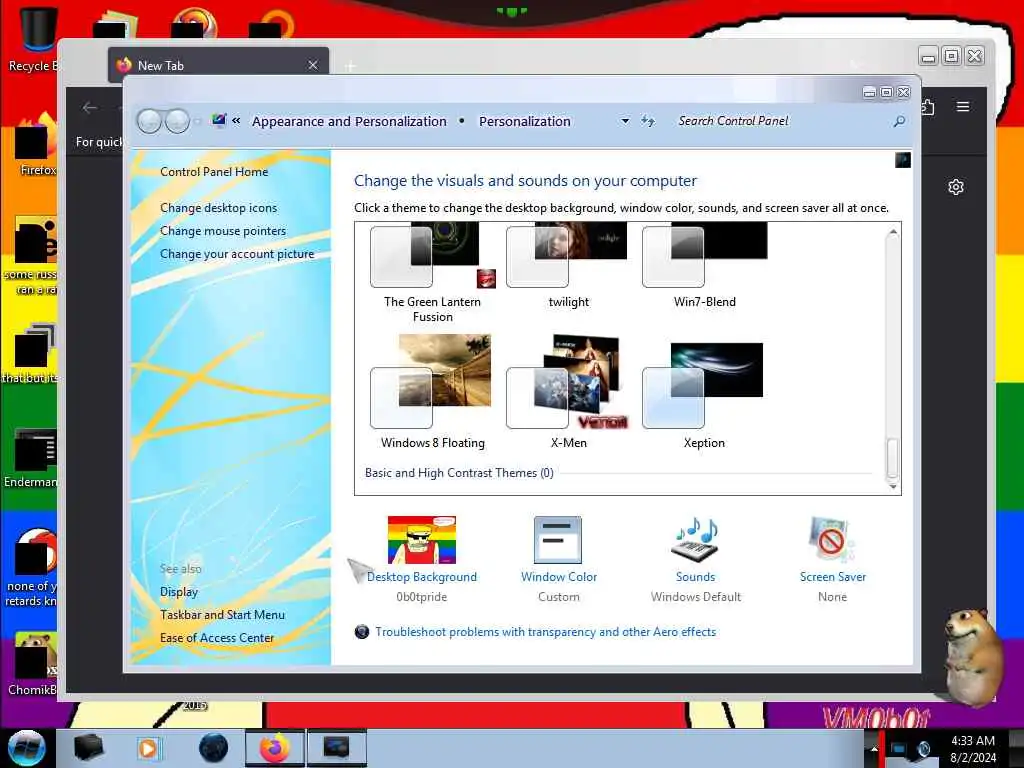Click Firefox back arrow button
Screen dimensions: 1024x768
tap(90, 108)
